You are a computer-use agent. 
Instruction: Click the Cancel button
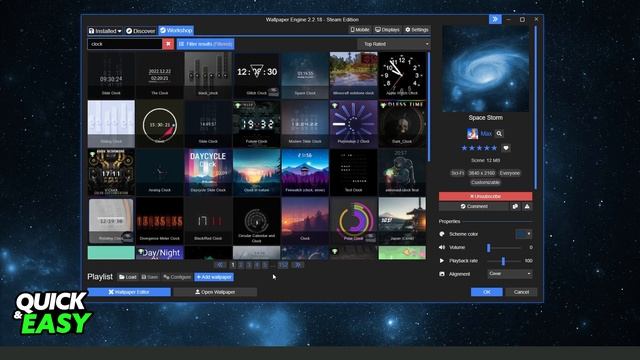(x=521, y=292)
